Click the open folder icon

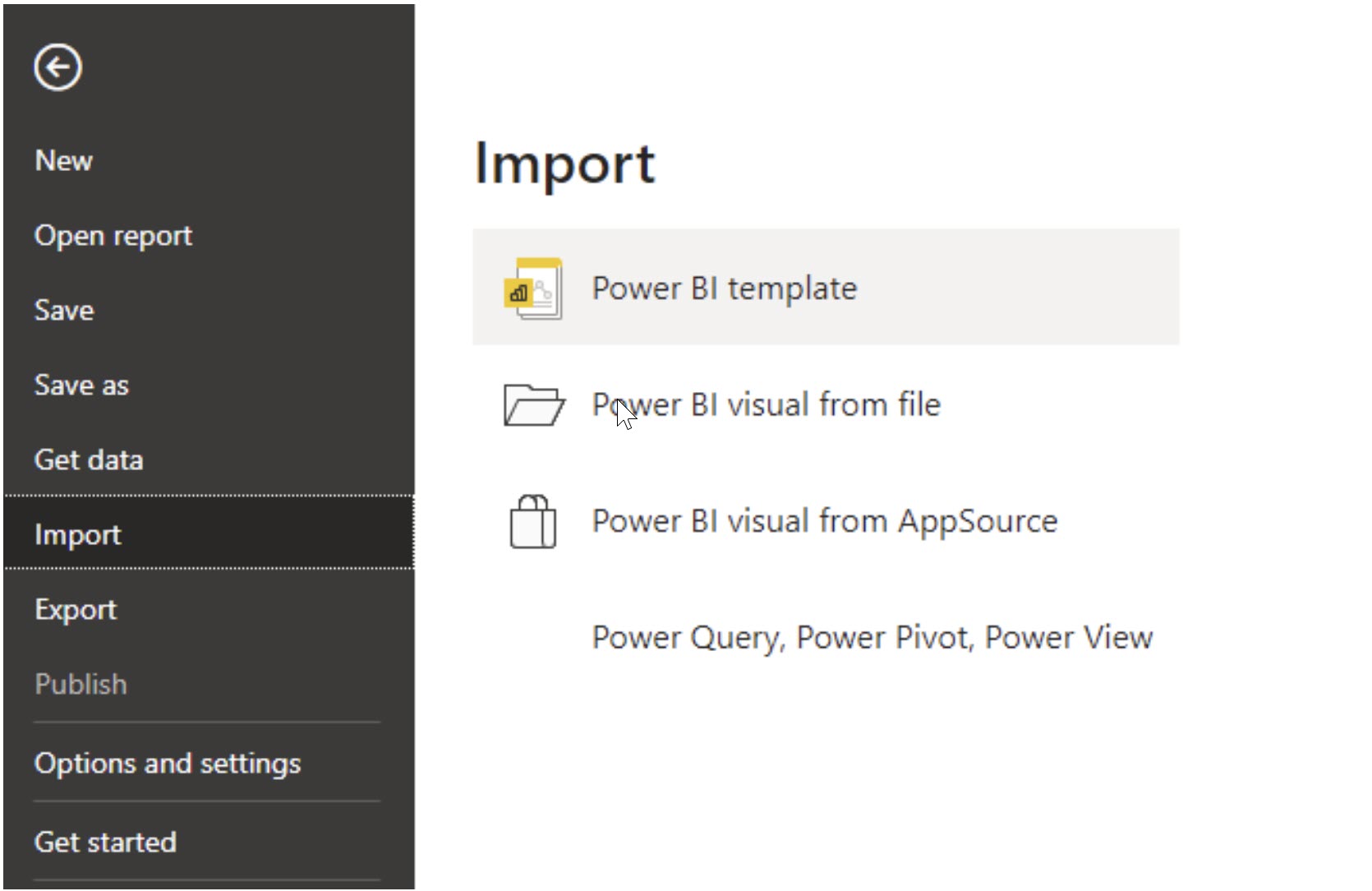(534, 404)
